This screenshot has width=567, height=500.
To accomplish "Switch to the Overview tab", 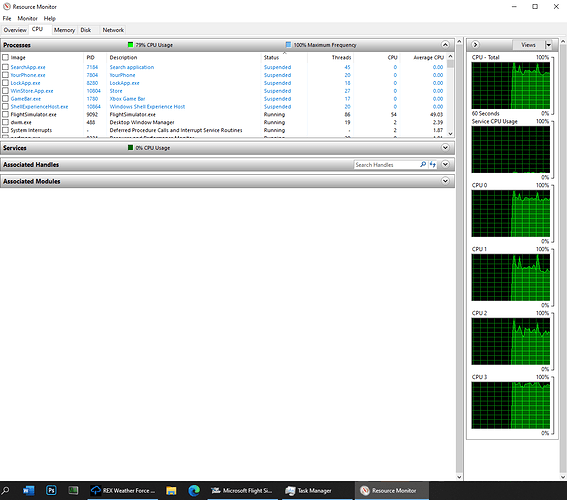I will pos(15,30).
